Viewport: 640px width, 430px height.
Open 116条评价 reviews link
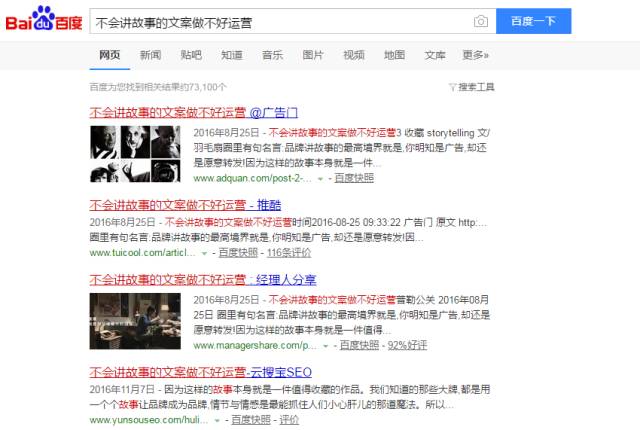pos(289,253)
